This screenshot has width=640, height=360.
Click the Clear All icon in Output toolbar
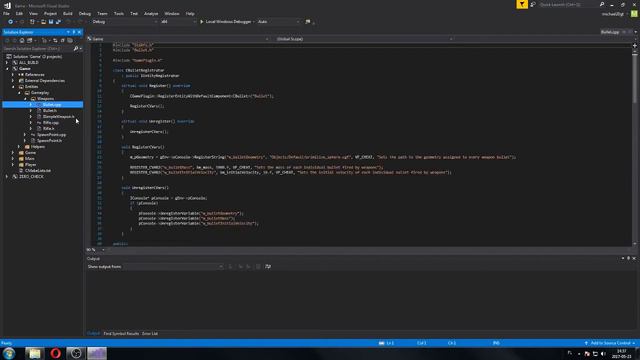258,267
